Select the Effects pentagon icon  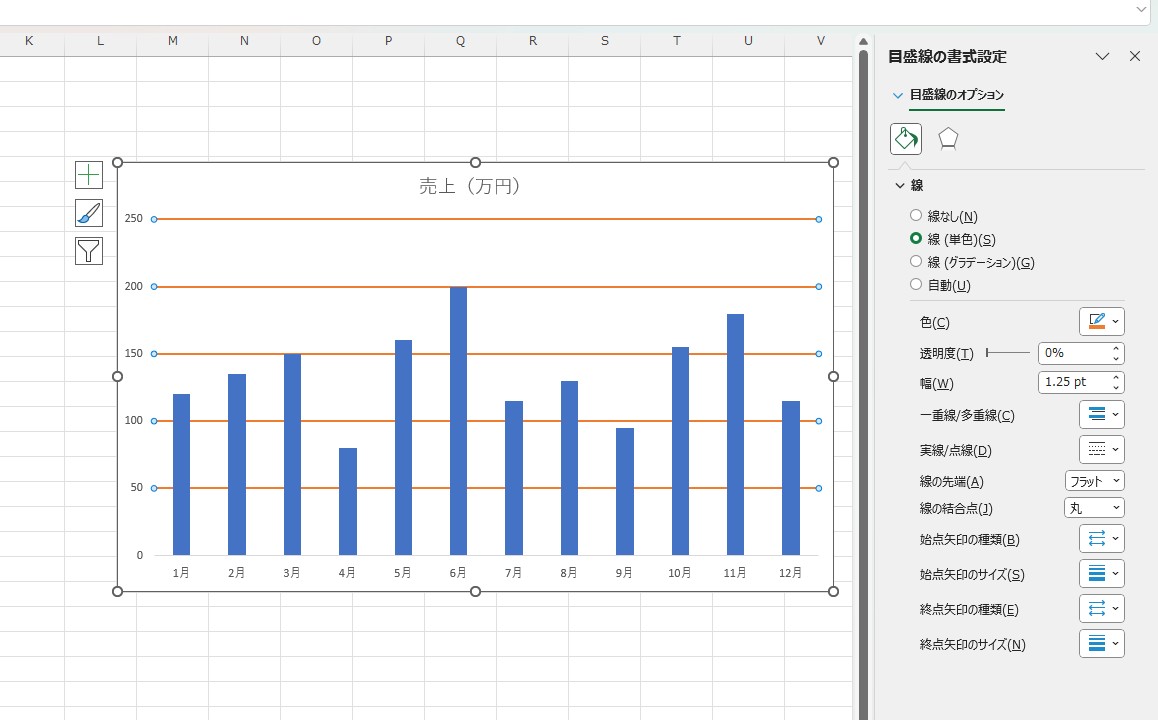[x=948, y=139]
